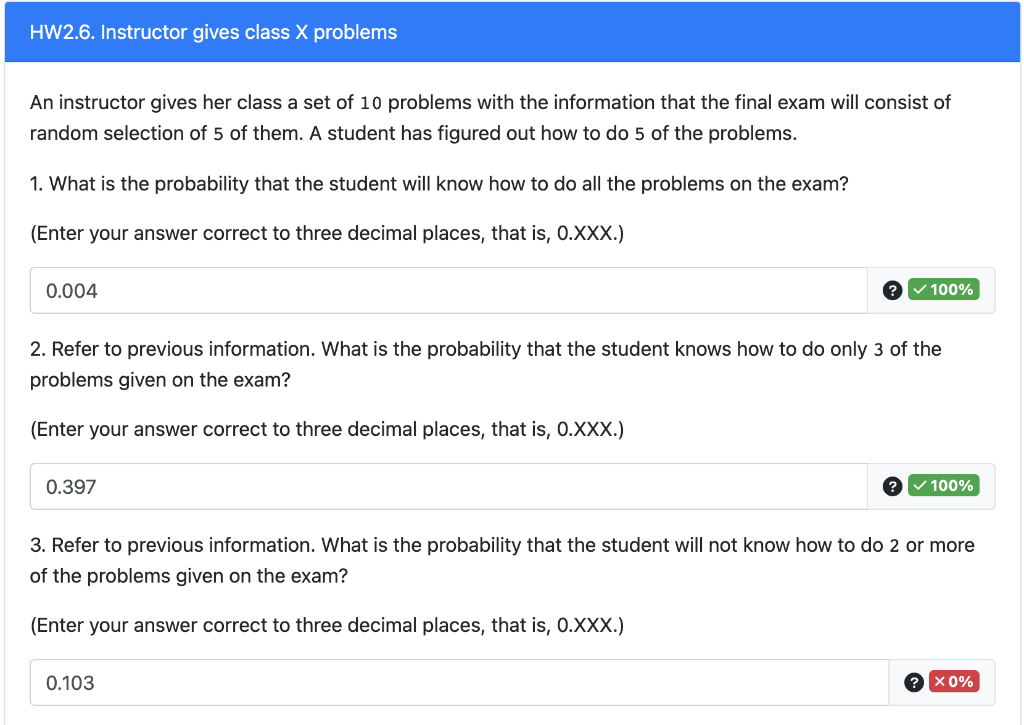1024x725 pixels.
Task: Click the green 100% badge for question 2
Action: click(943, 486)
